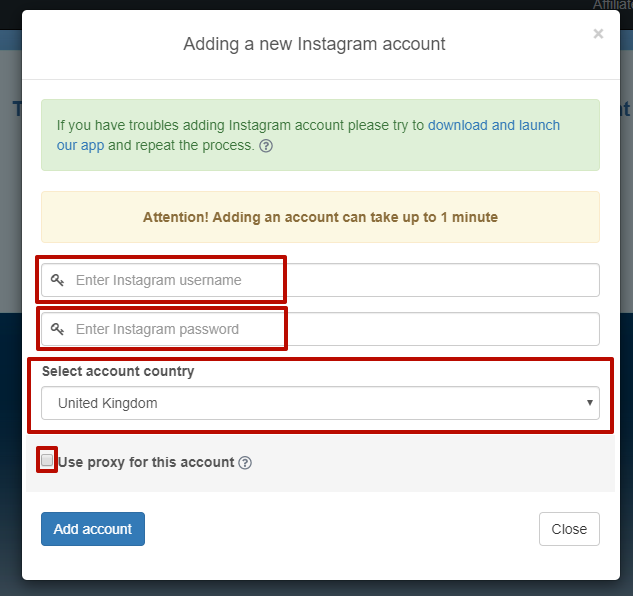633x596 pixels.
Task: Click the help icon after 'repeat the process'
Action: point(266,146)
